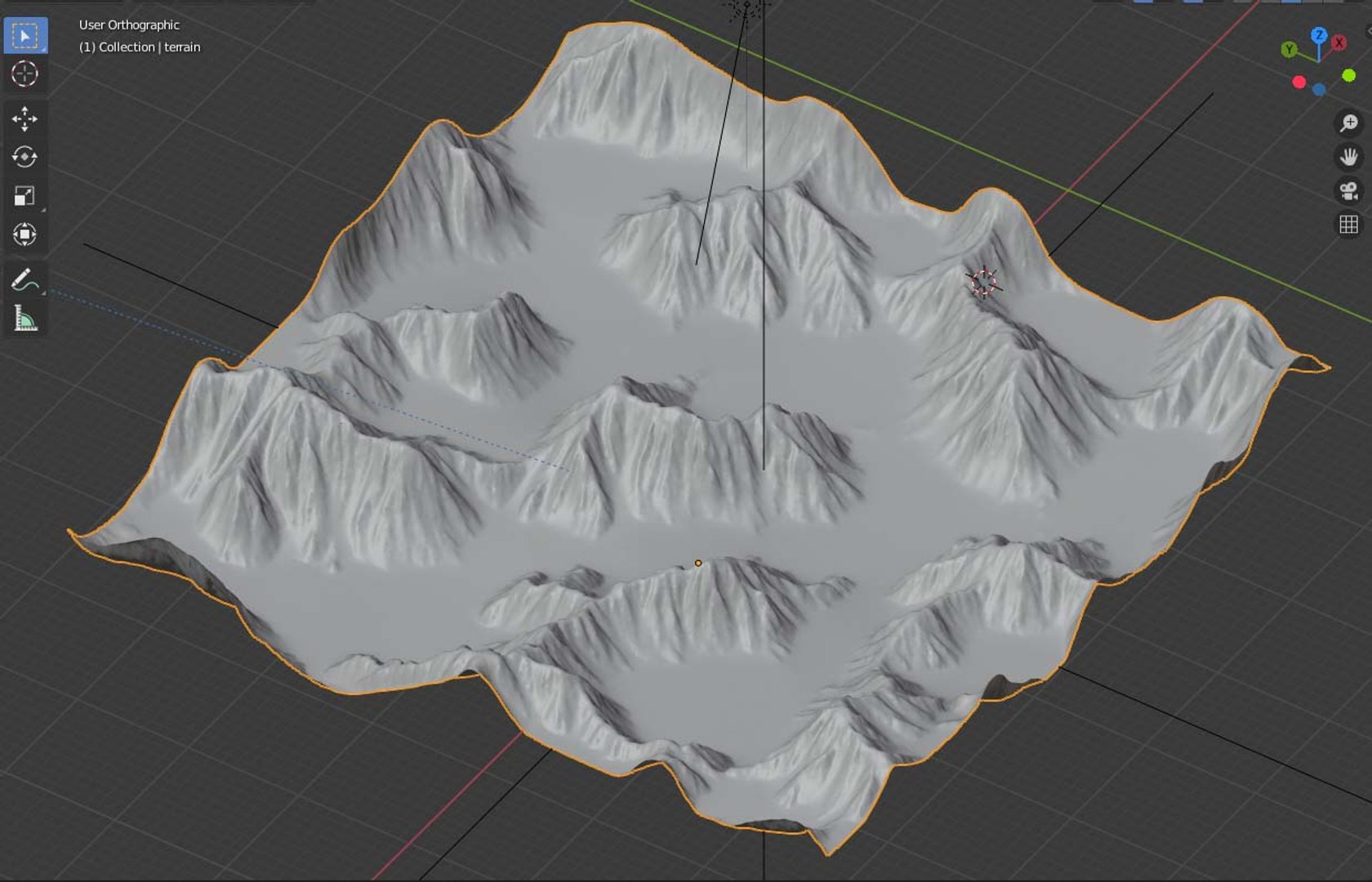The image size is (1372, 882).
Task: Click the Zoom viewport magnifier icon
Action: 1348,123
